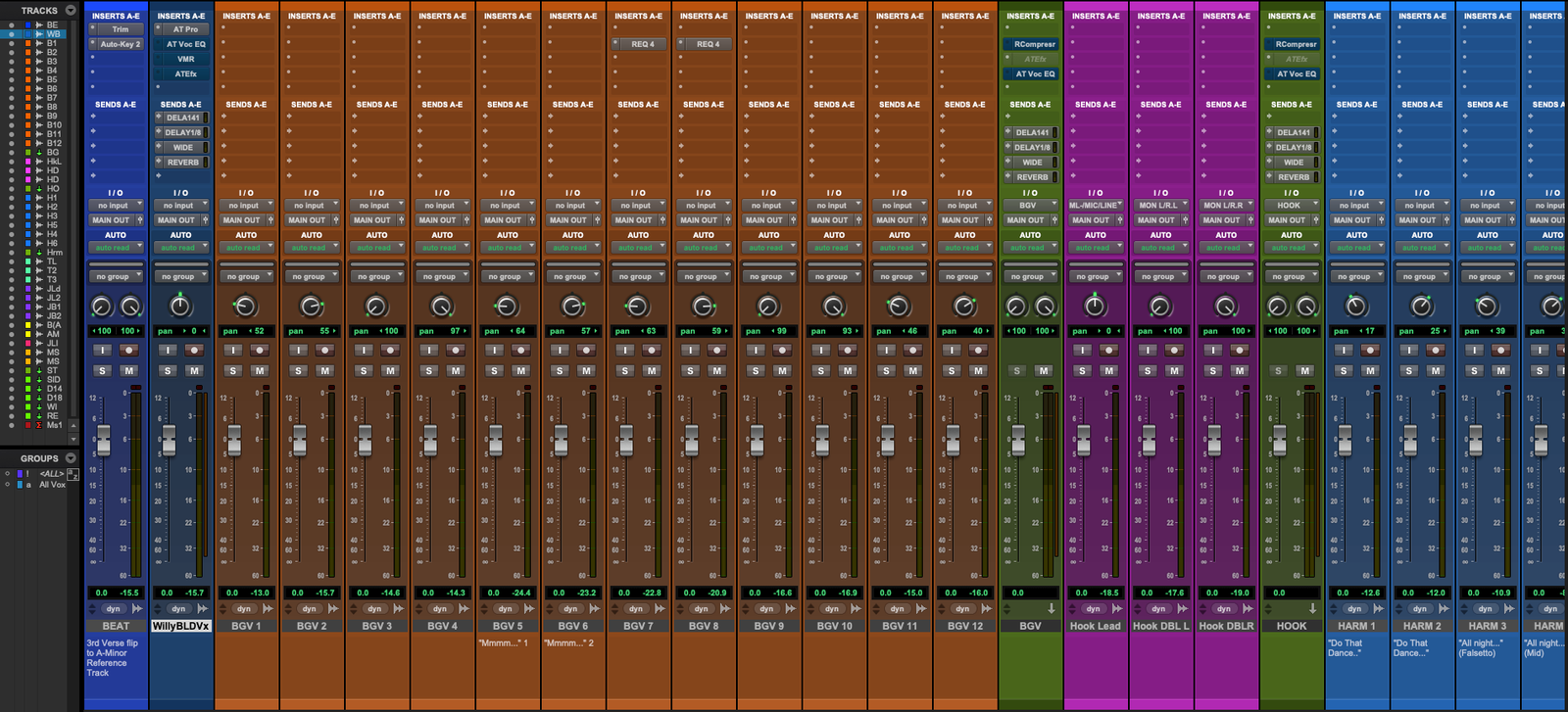Click the REVERB send on WillyBLDVx

(x=182, y=163)
